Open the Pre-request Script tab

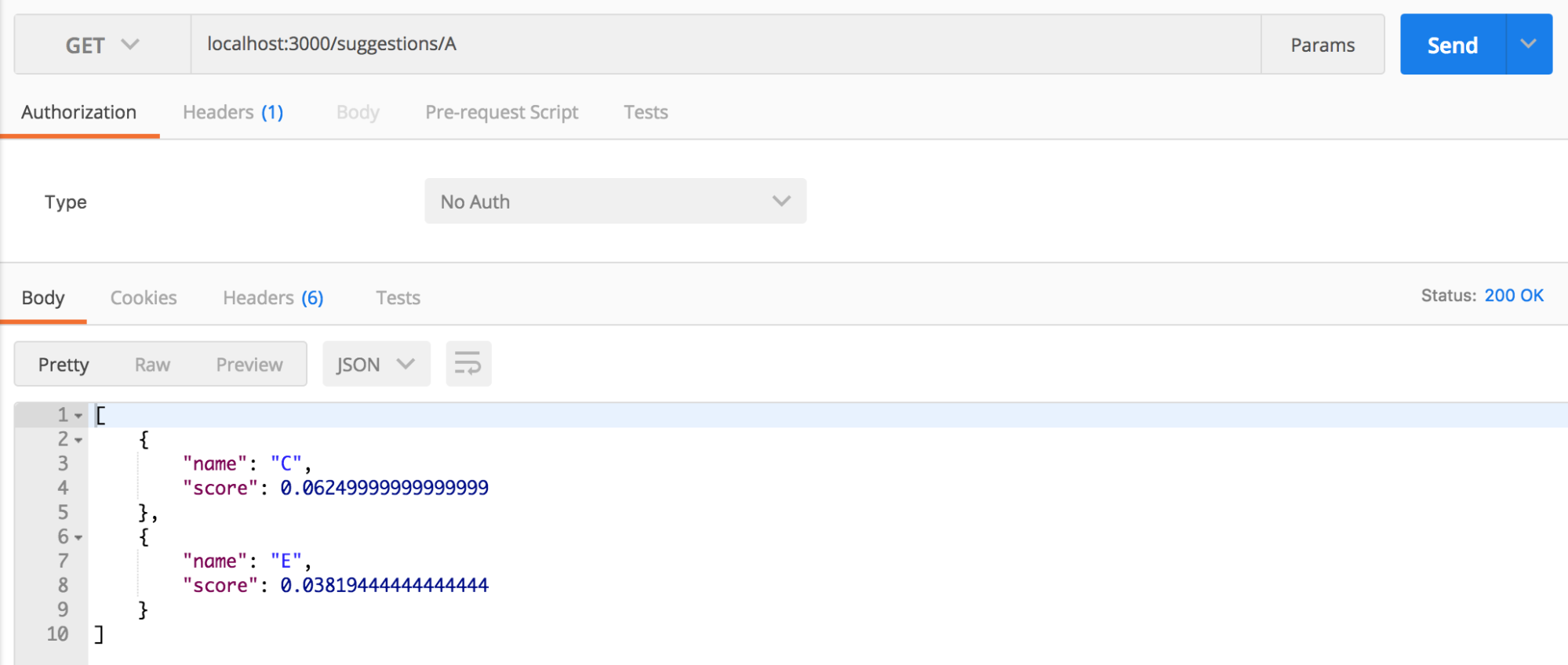[x=501, y=112]
